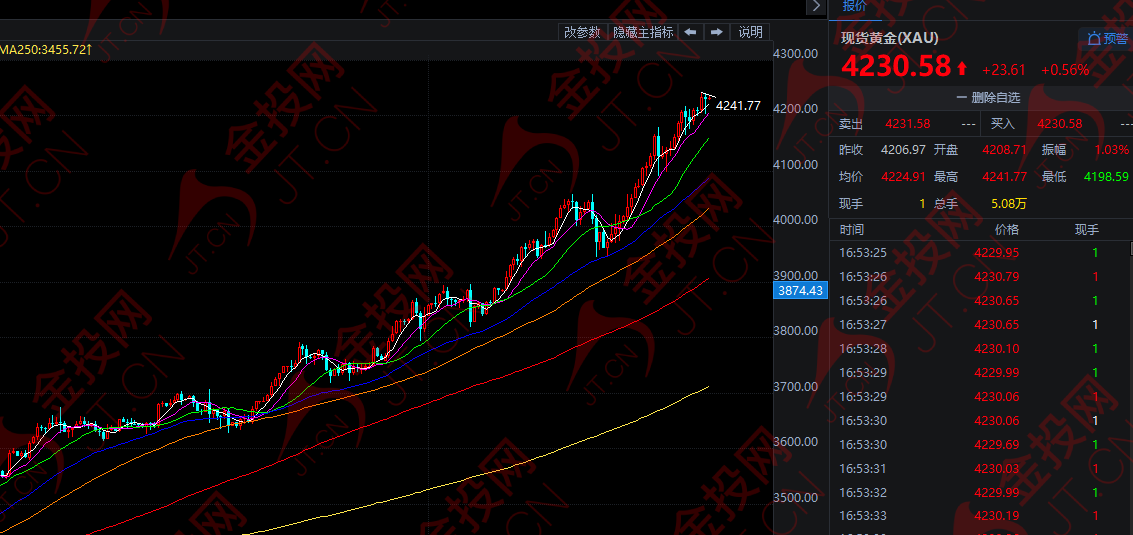Click the 4100.00 price axis label

(795, 164)
